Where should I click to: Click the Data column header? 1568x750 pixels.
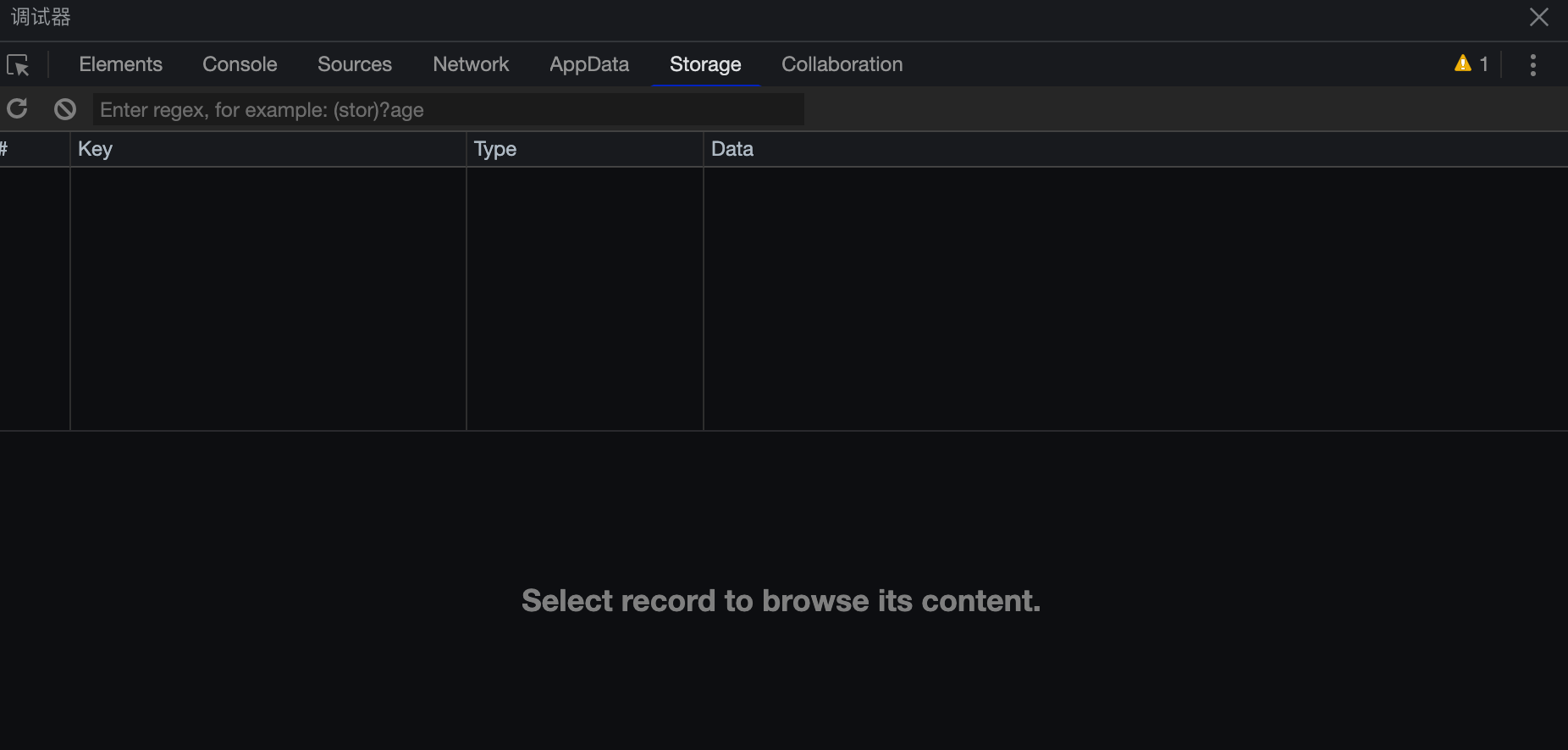(1135, 149)
